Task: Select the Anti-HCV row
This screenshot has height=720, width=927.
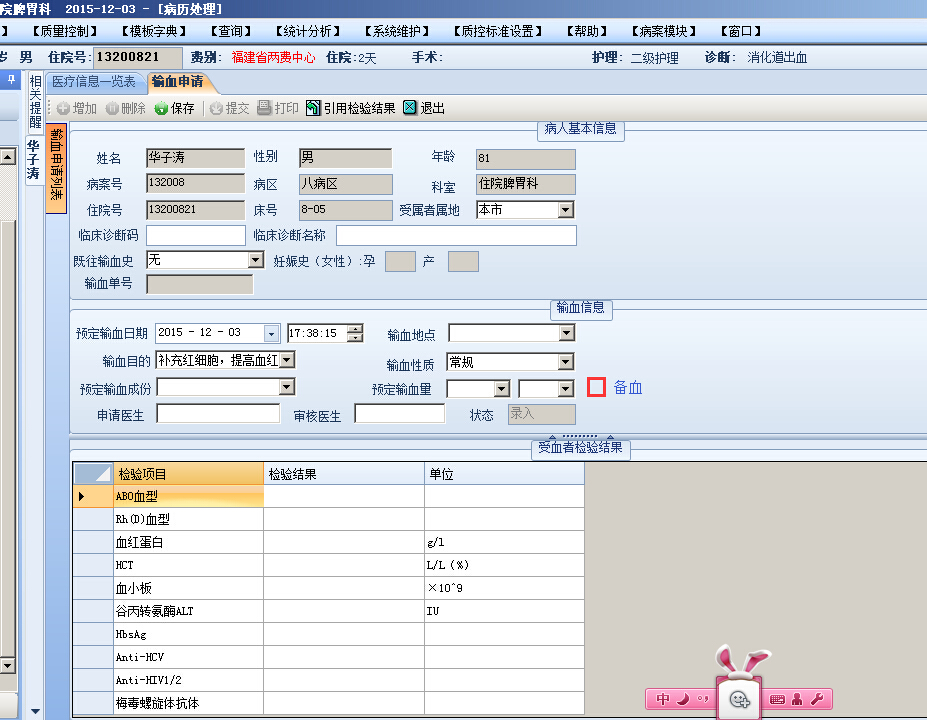Action: (x=329, y=657)
